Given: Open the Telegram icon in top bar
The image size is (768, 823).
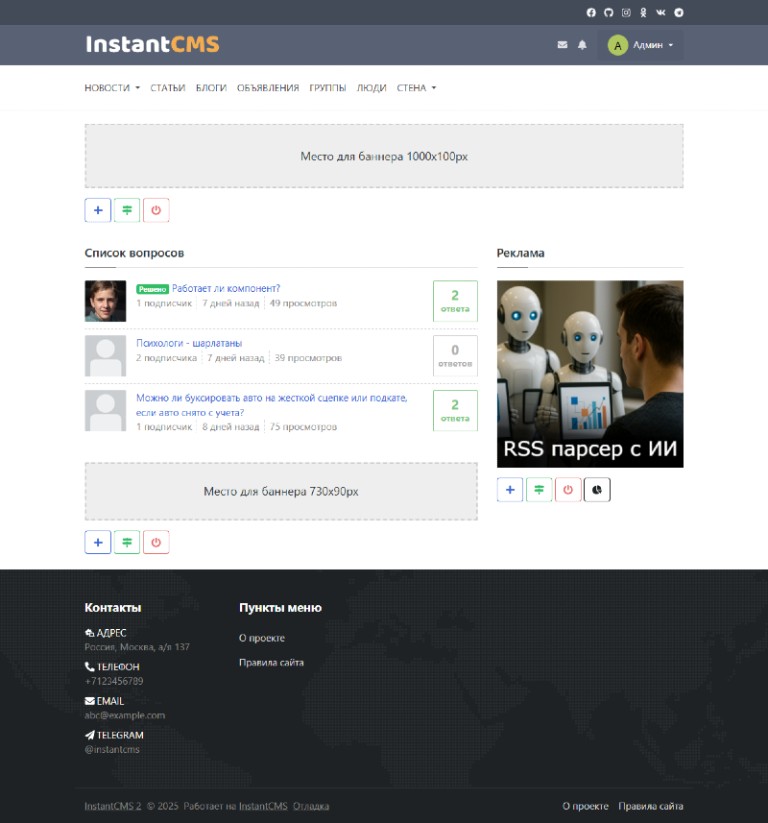Looking at the screenshot, I should (x=679, y=13).
